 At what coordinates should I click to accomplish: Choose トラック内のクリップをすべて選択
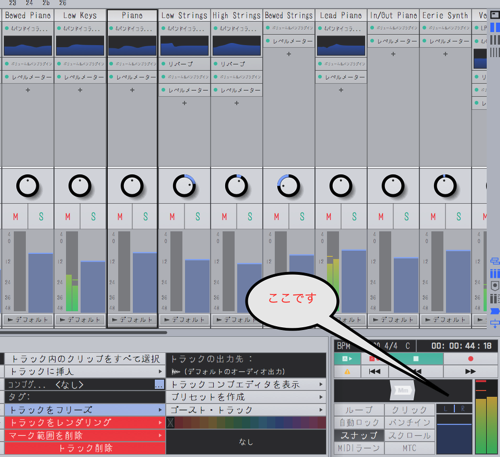pos(85,359)
